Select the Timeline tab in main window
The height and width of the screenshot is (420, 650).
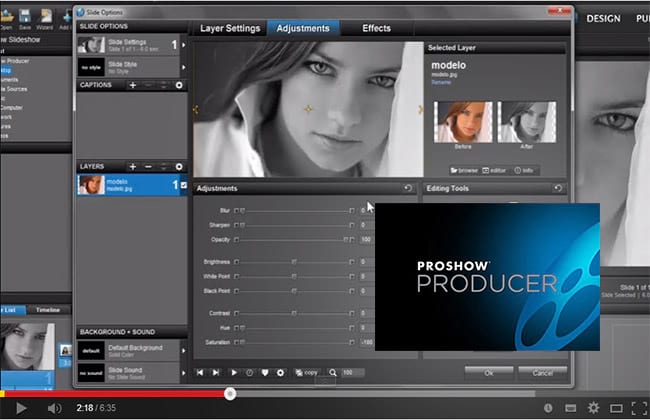[x=48, y=310]
